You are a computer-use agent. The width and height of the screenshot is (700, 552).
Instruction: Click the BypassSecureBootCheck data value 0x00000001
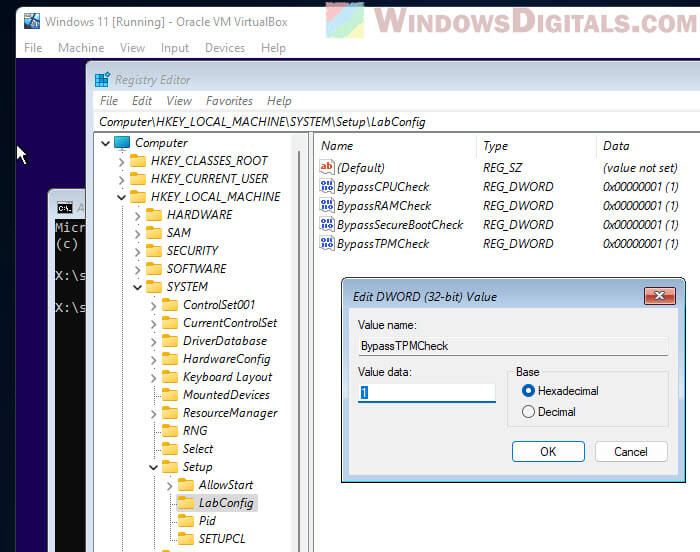pyautogui.click(x=641, y=225)
